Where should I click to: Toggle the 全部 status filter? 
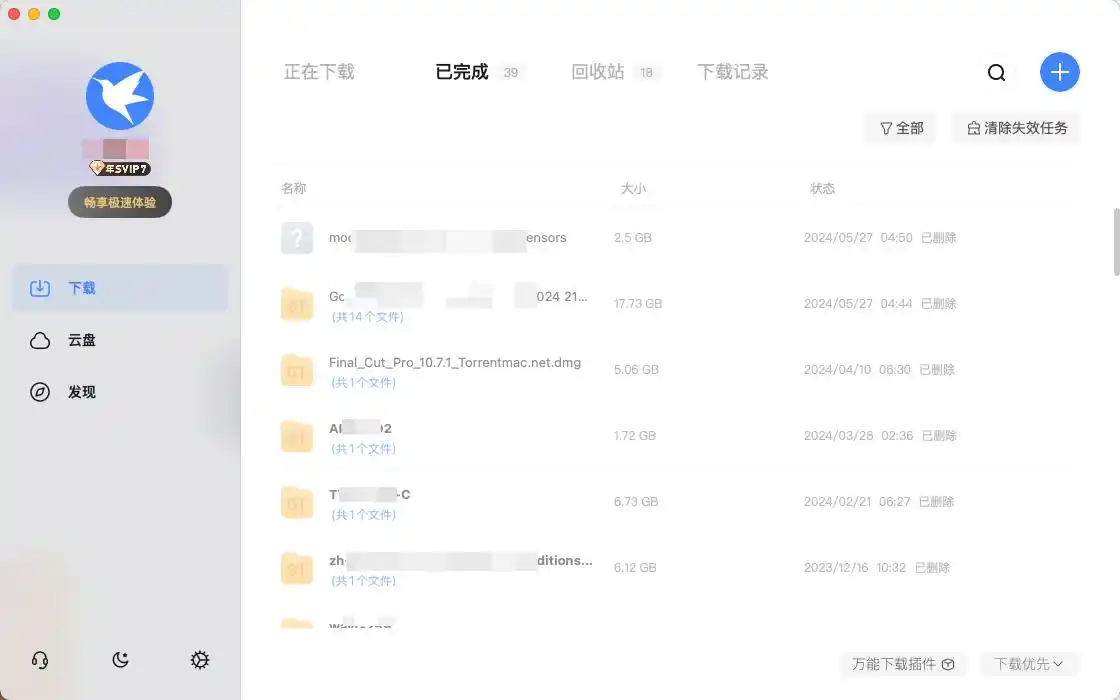(899, 128)
